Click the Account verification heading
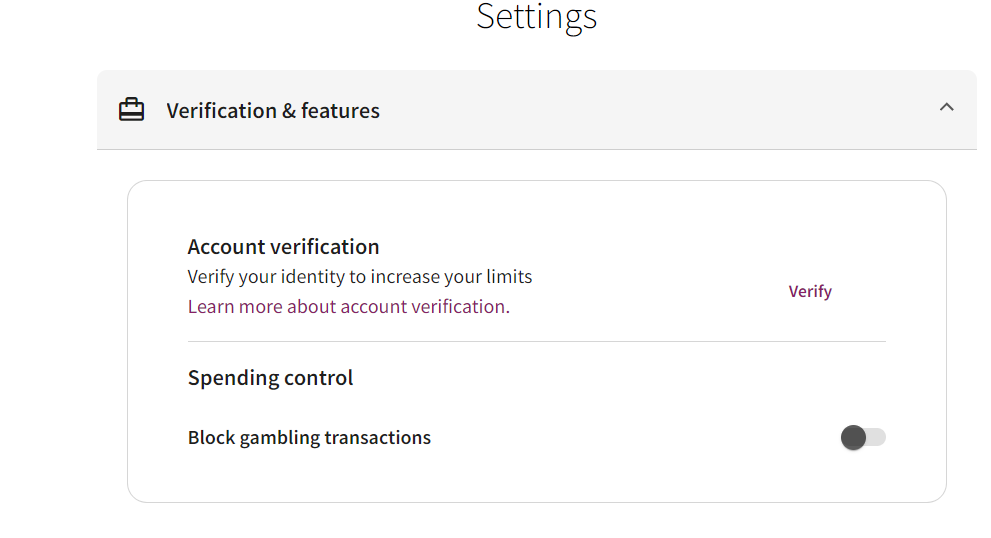 click(x=283, y=247)
